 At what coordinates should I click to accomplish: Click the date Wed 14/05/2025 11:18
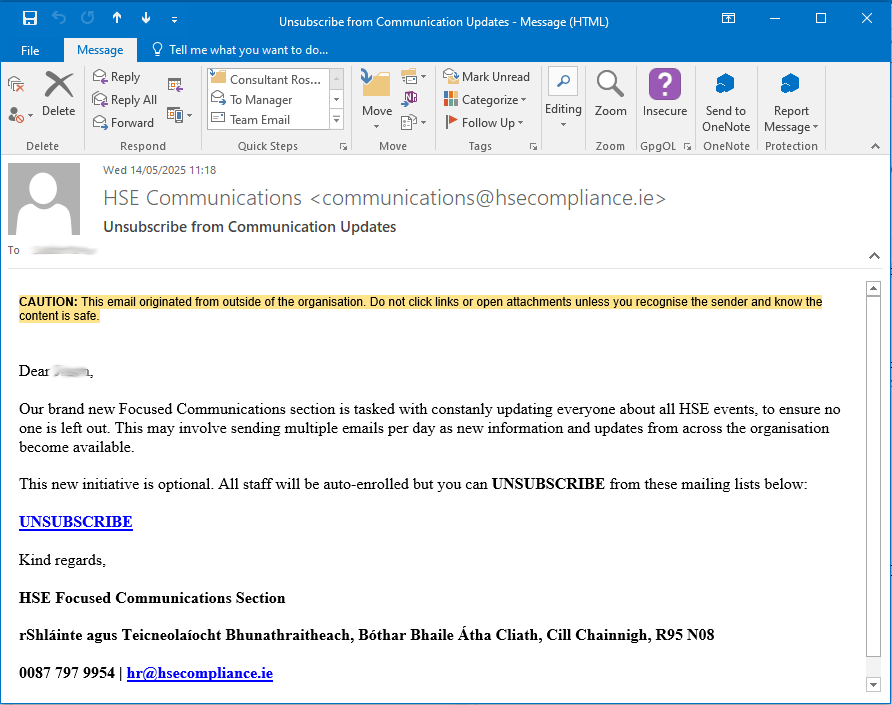(x=159, y=170)
